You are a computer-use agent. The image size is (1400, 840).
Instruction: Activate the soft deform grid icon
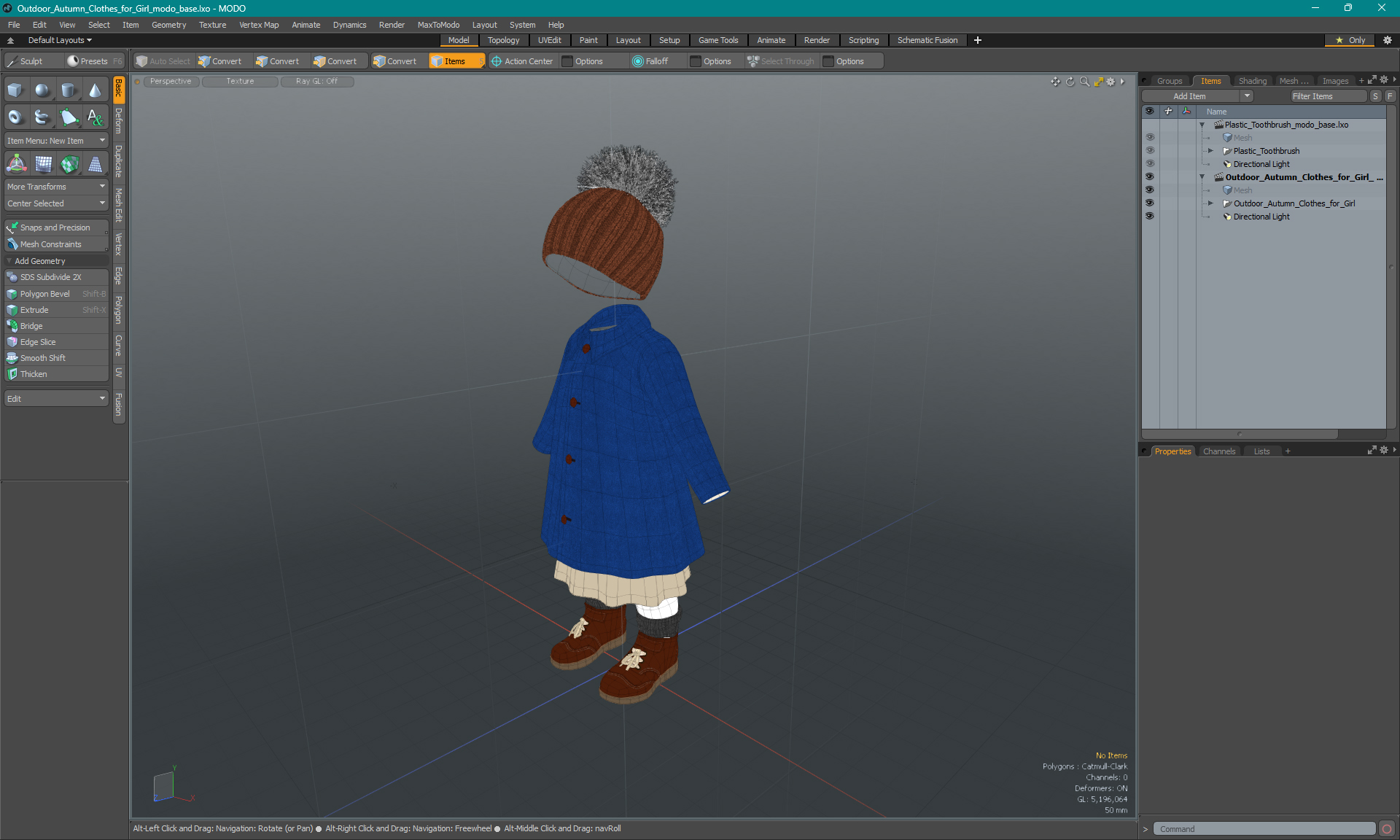[42, 164]
